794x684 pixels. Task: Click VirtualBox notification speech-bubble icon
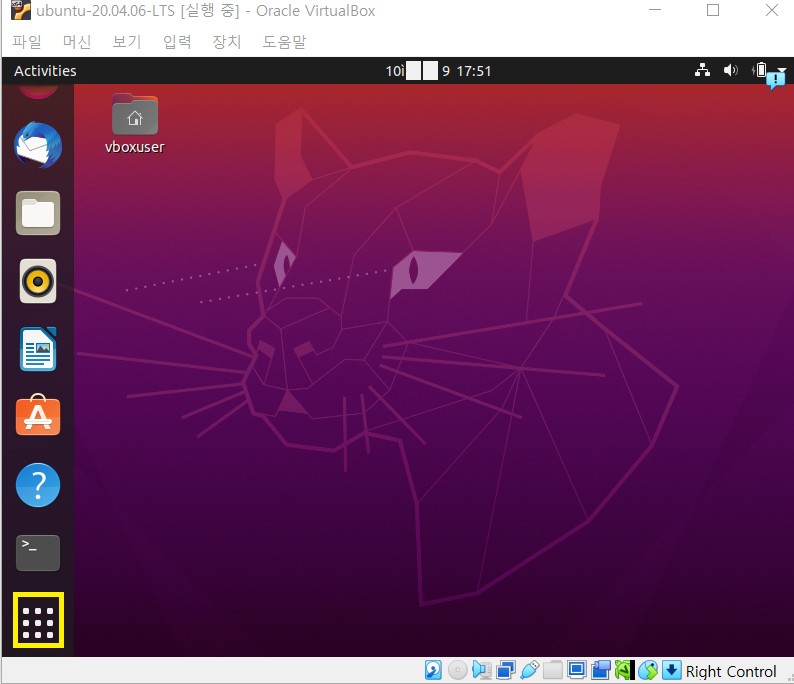tap(776, 80)
